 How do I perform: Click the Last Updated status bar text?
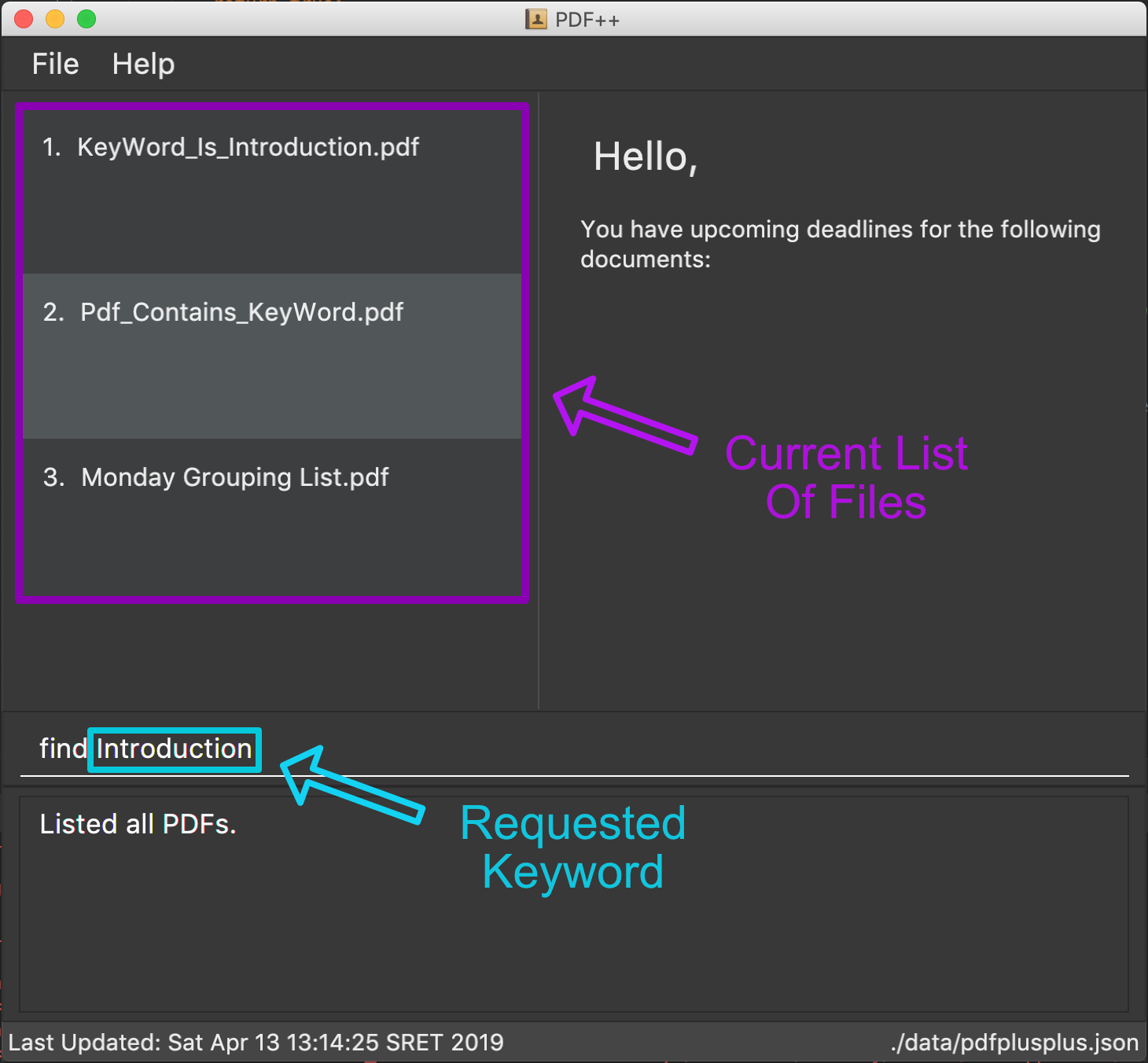(256, 1043)
